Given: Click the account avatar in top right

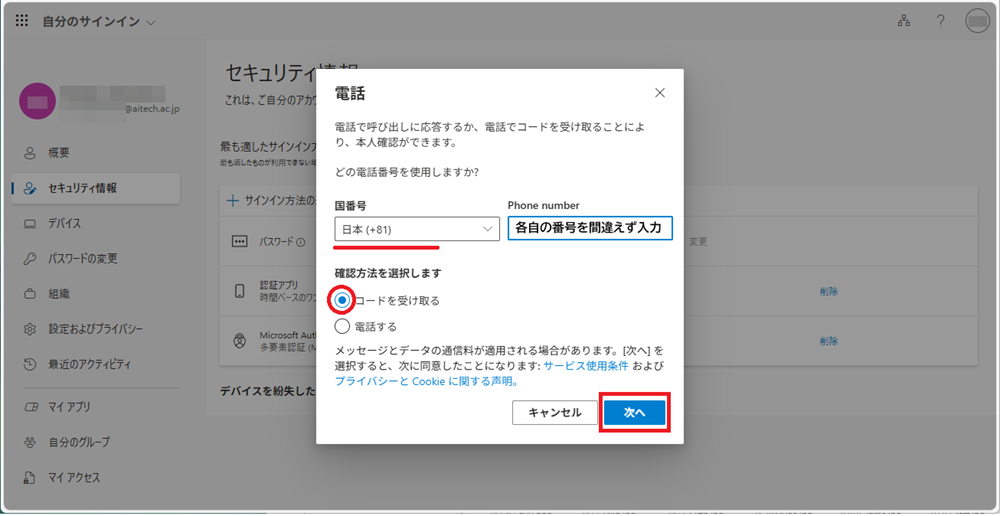Looking at the screenshot, I should pos(976,21).
